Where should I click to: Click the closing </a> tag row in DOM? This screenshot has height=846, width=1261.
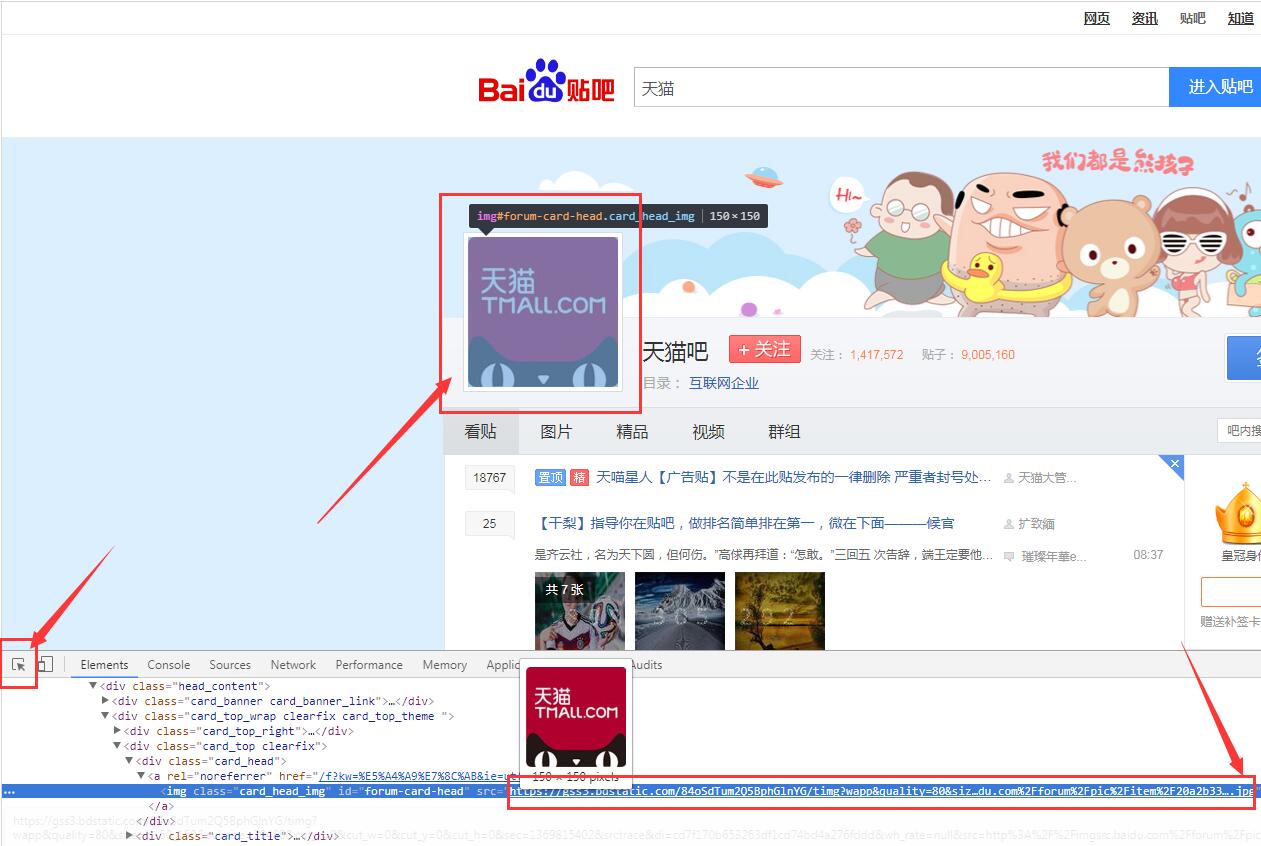[161, 806]
